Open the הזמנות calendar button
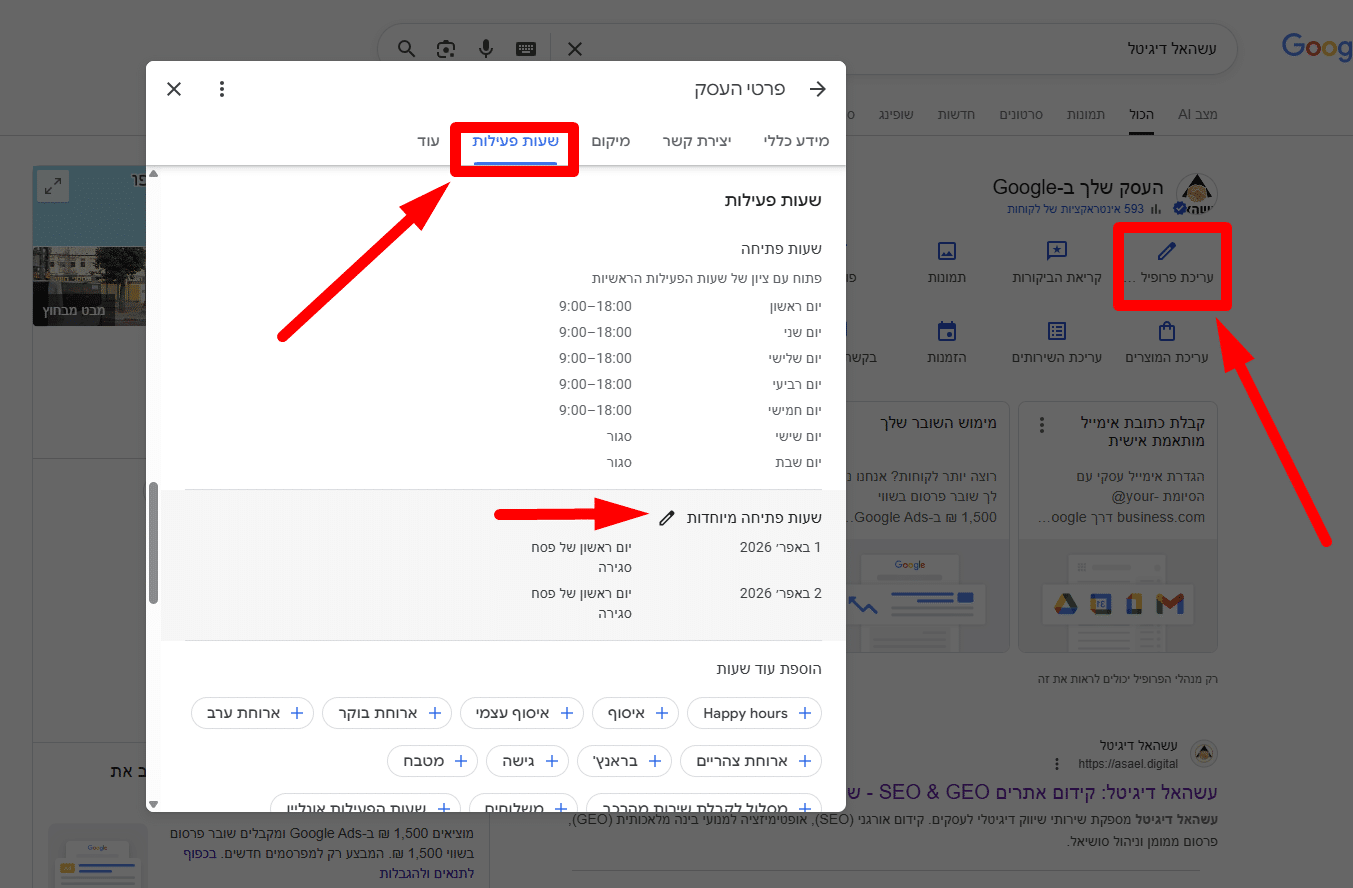This screenshot has width=1353, height=888. tap(947, 342)
